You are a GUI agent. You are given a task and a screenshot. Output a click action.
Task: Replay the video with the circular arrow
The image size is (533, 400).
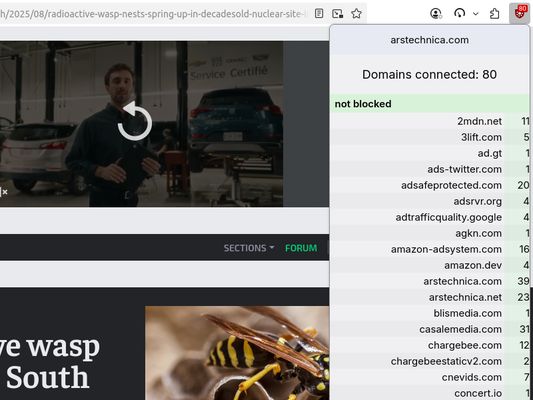(135, 121)
